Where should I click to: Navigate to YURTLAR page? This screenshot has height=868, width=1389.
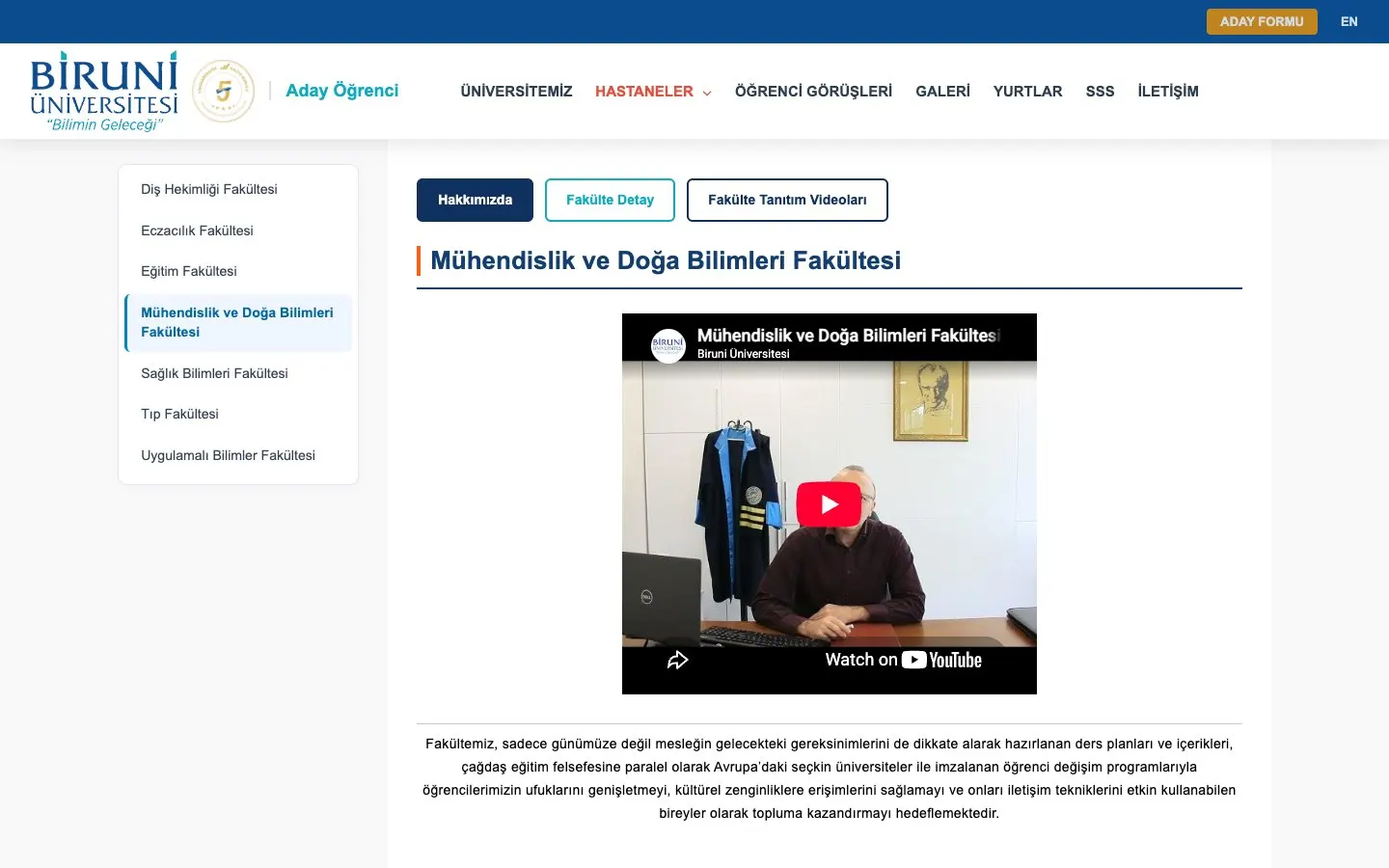(1027, 92)
